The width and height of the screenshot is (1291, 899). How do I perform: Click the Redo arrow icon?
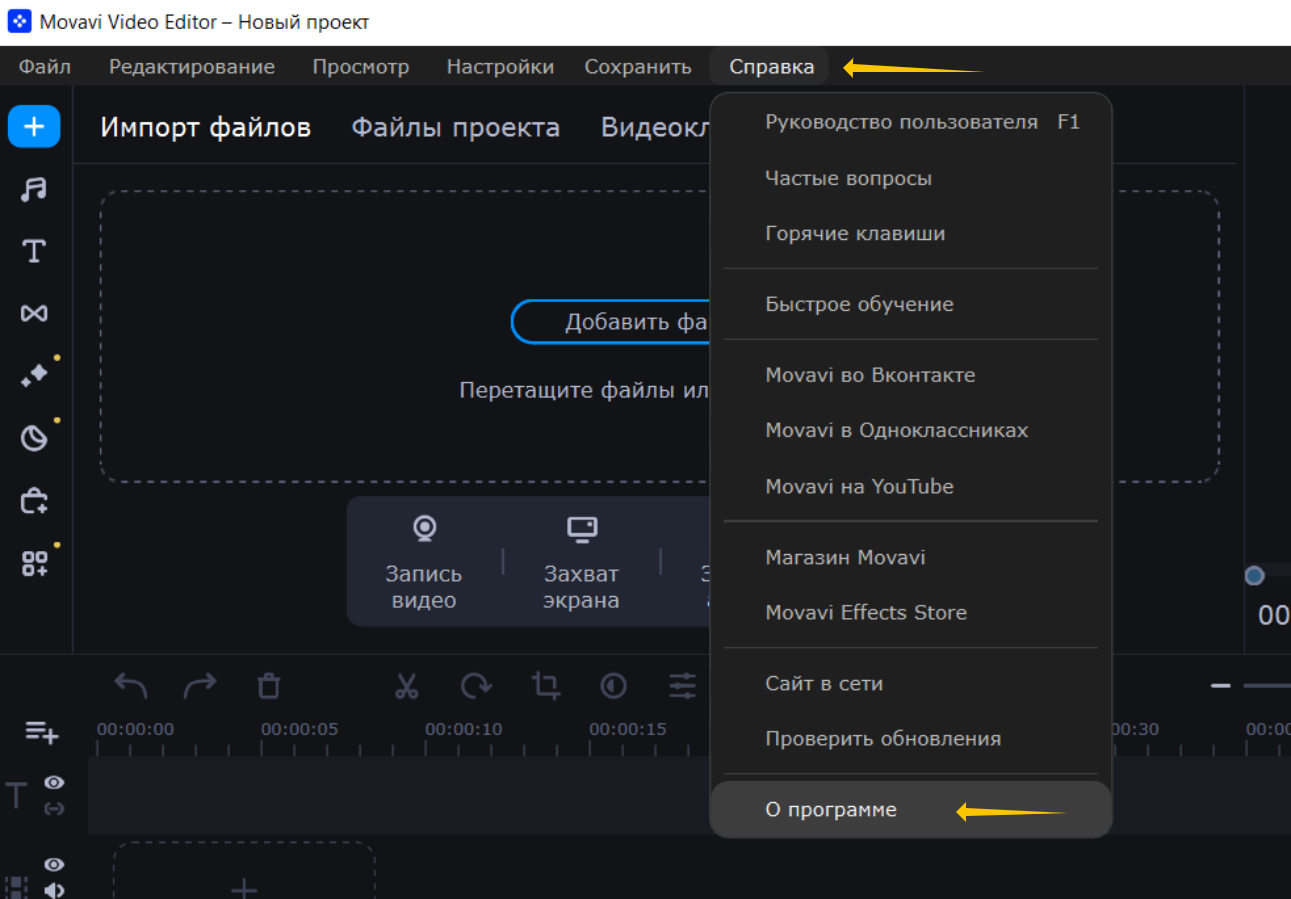click(200, 685)
